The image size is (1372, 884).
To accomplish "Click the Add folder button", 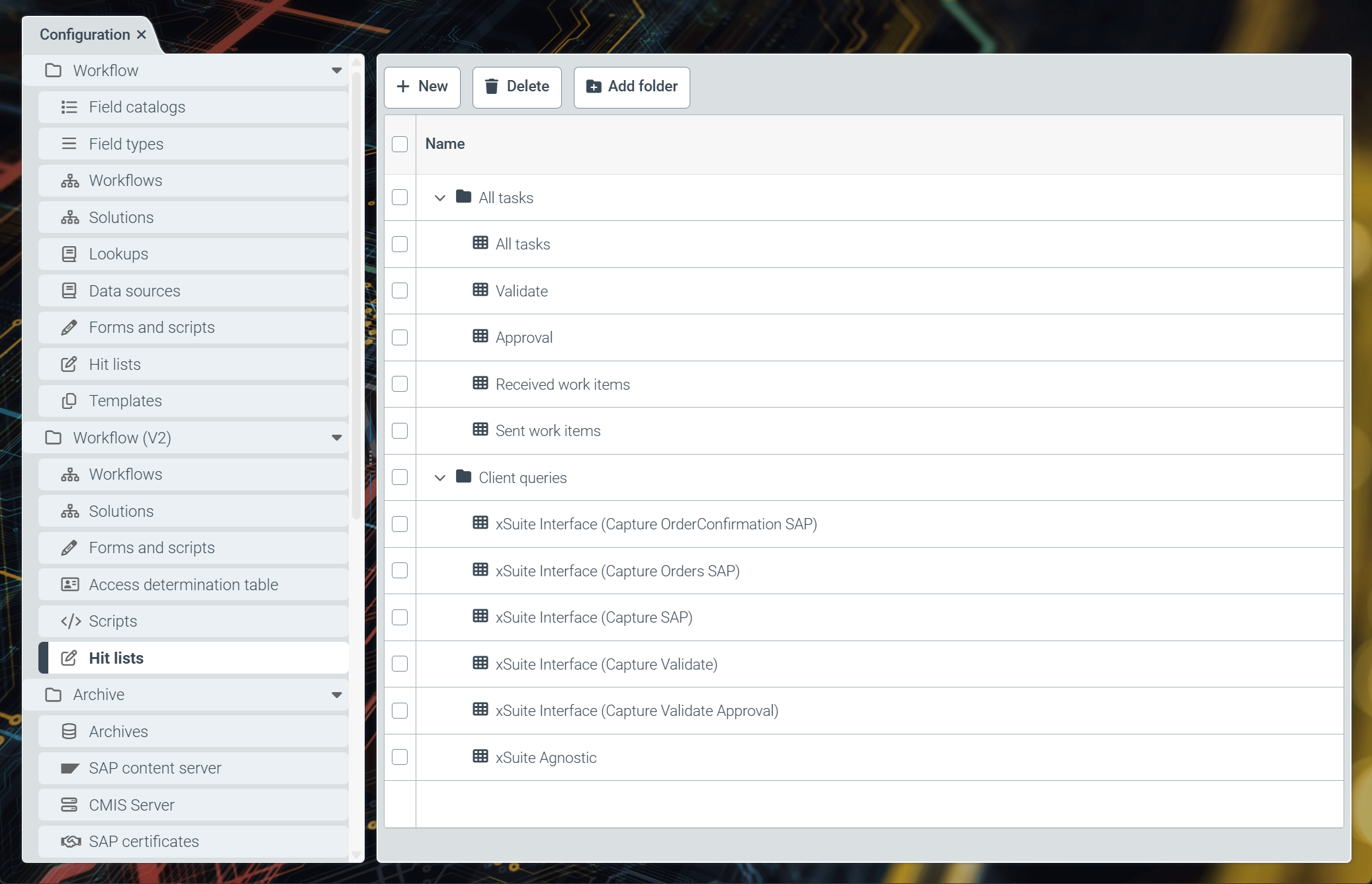I will 631,87.
